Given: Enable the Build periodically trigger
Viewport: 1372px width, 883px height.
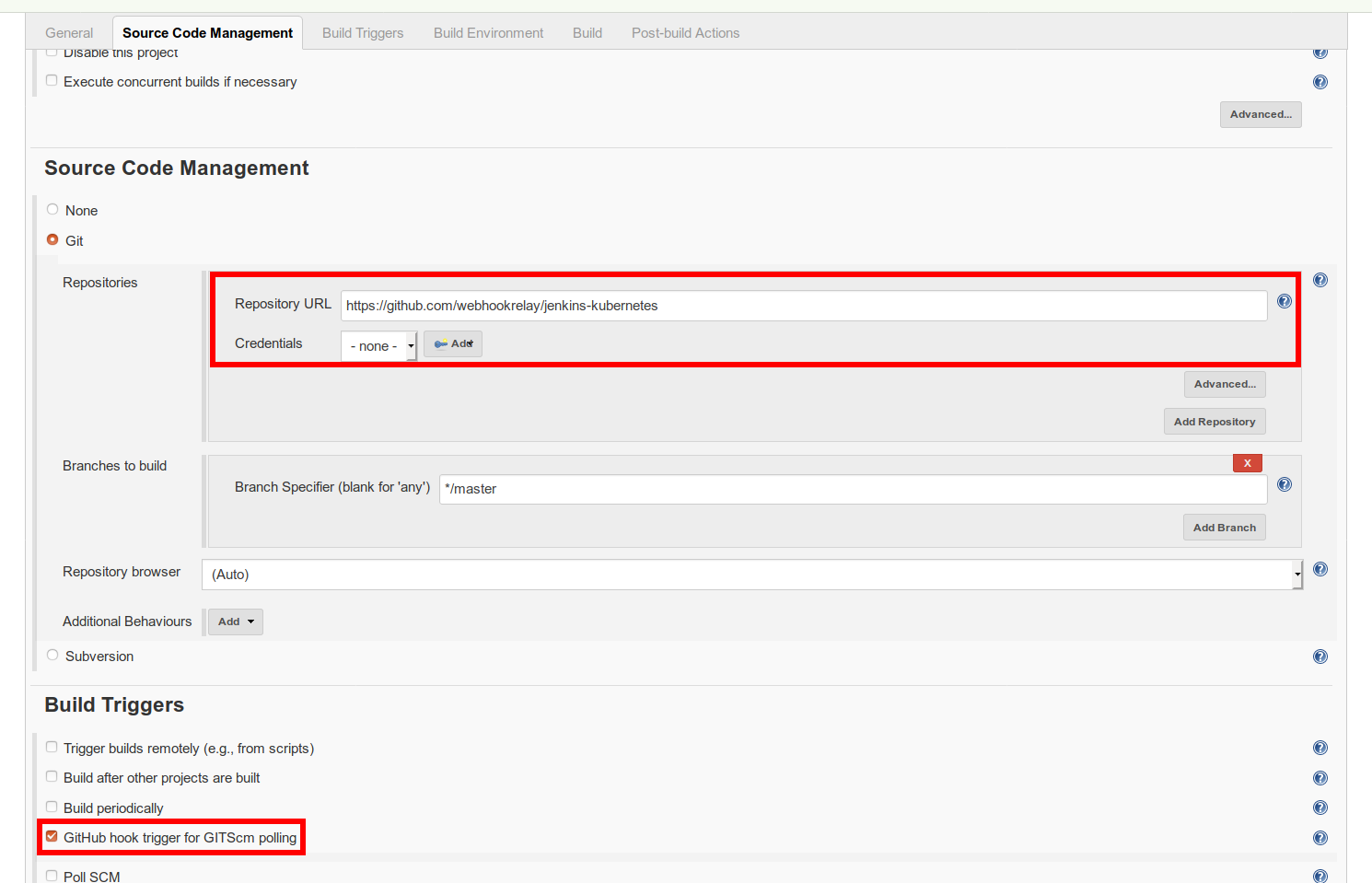Looking at the screenshot, I should pyautogui.click(x=52, y=806).
